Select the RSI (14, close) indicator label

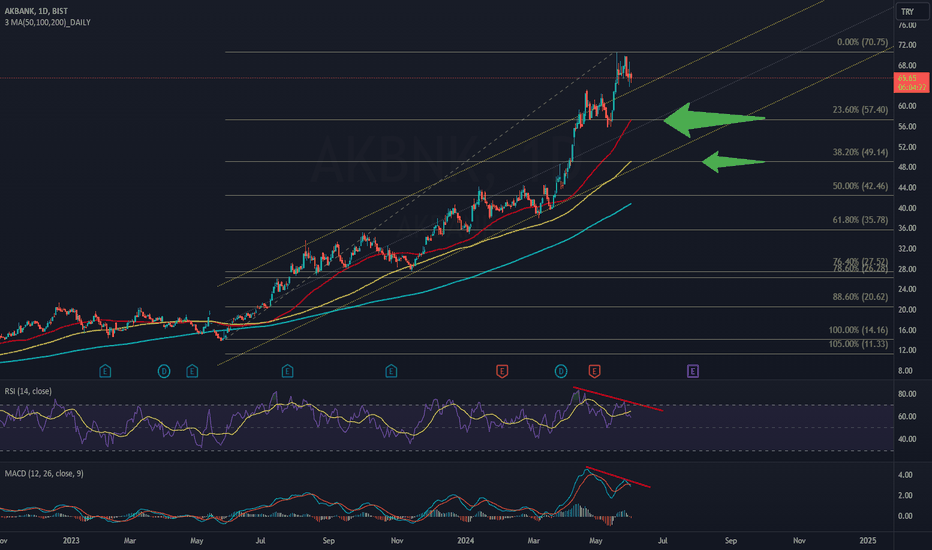(28, 391)
